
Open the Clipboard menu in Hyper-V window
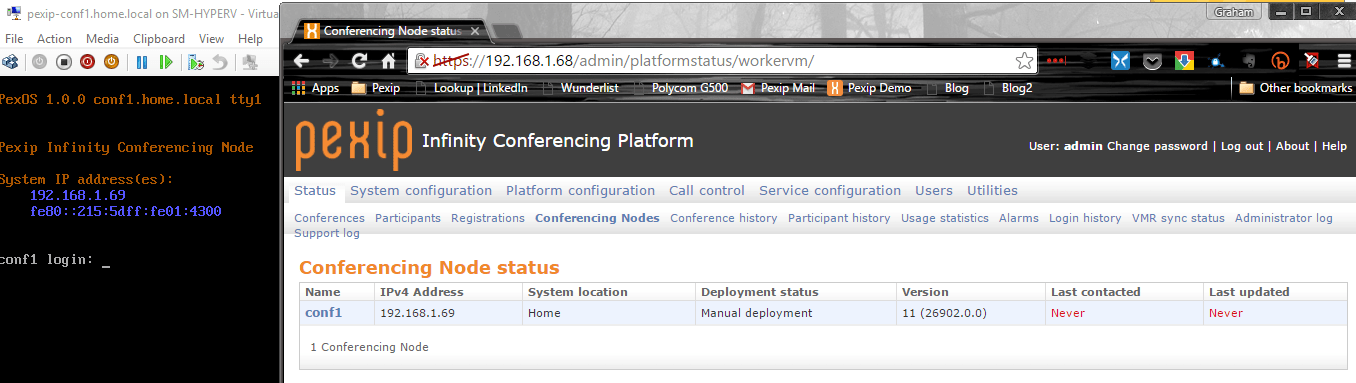point(159,39)
